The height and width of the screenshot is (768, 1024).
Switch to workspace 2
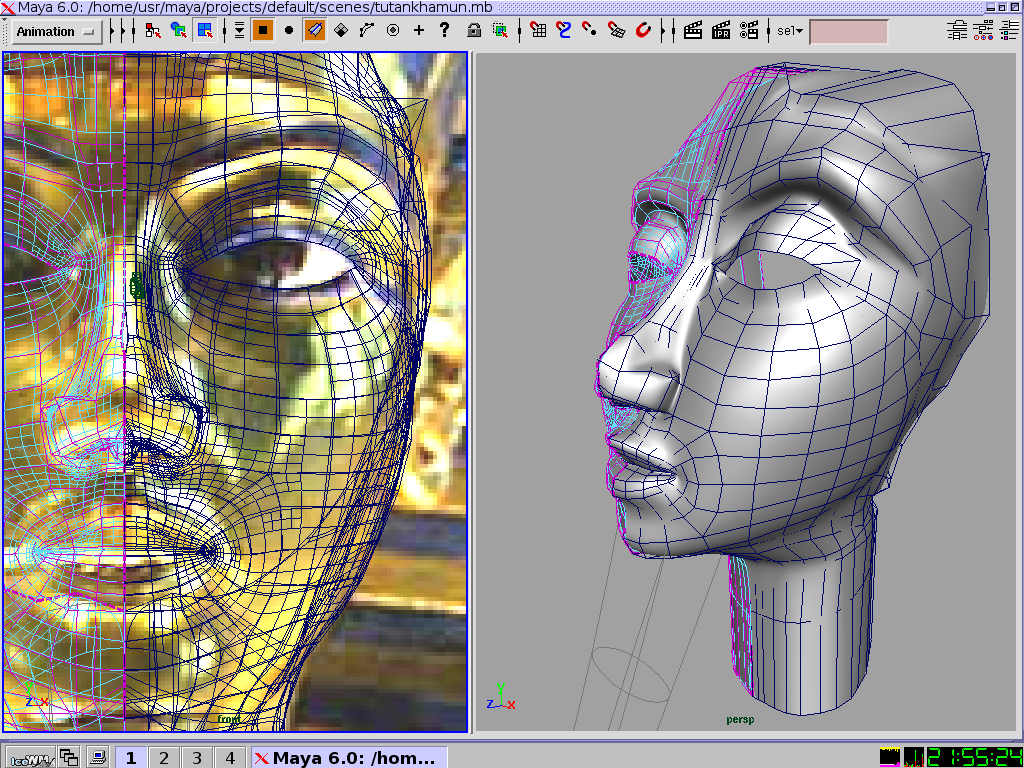pos(164,758)
